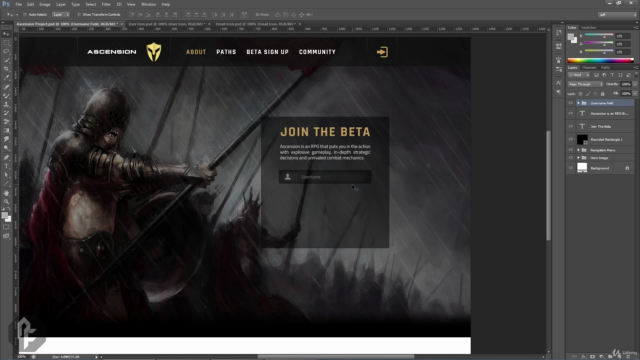
Task: Click the ASCENSION brand text
Action: point(112,52)
